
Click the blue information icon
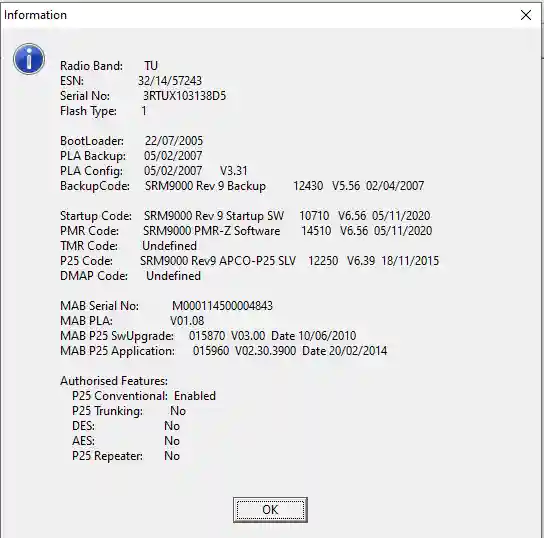coord(29,59)
